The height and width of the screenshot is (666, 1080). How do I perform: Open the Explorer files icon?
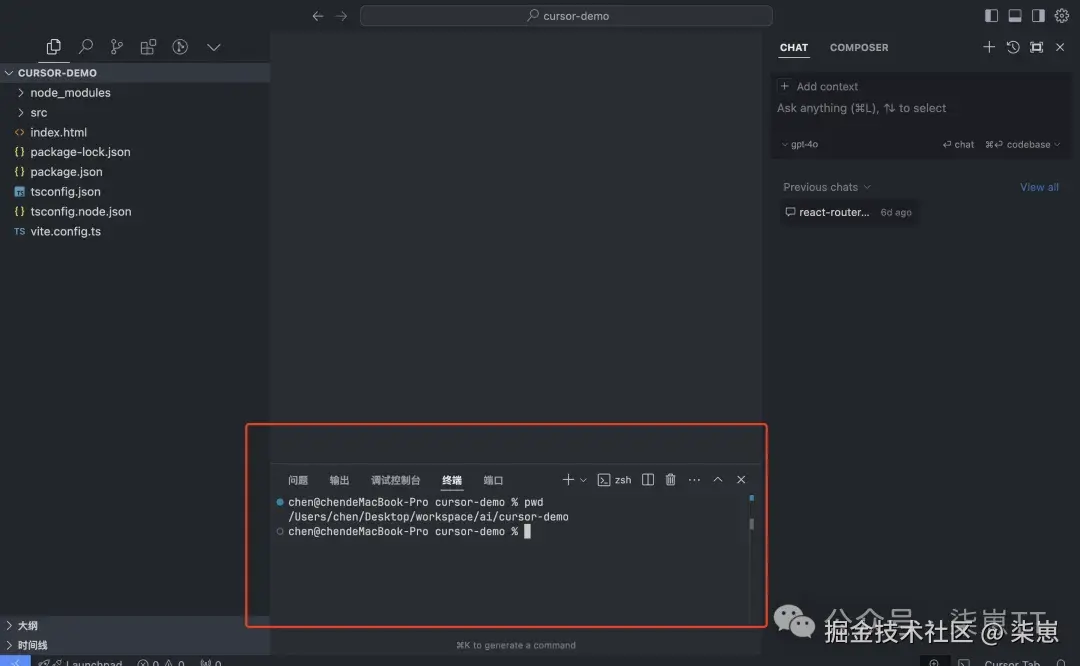coord(53,47)
